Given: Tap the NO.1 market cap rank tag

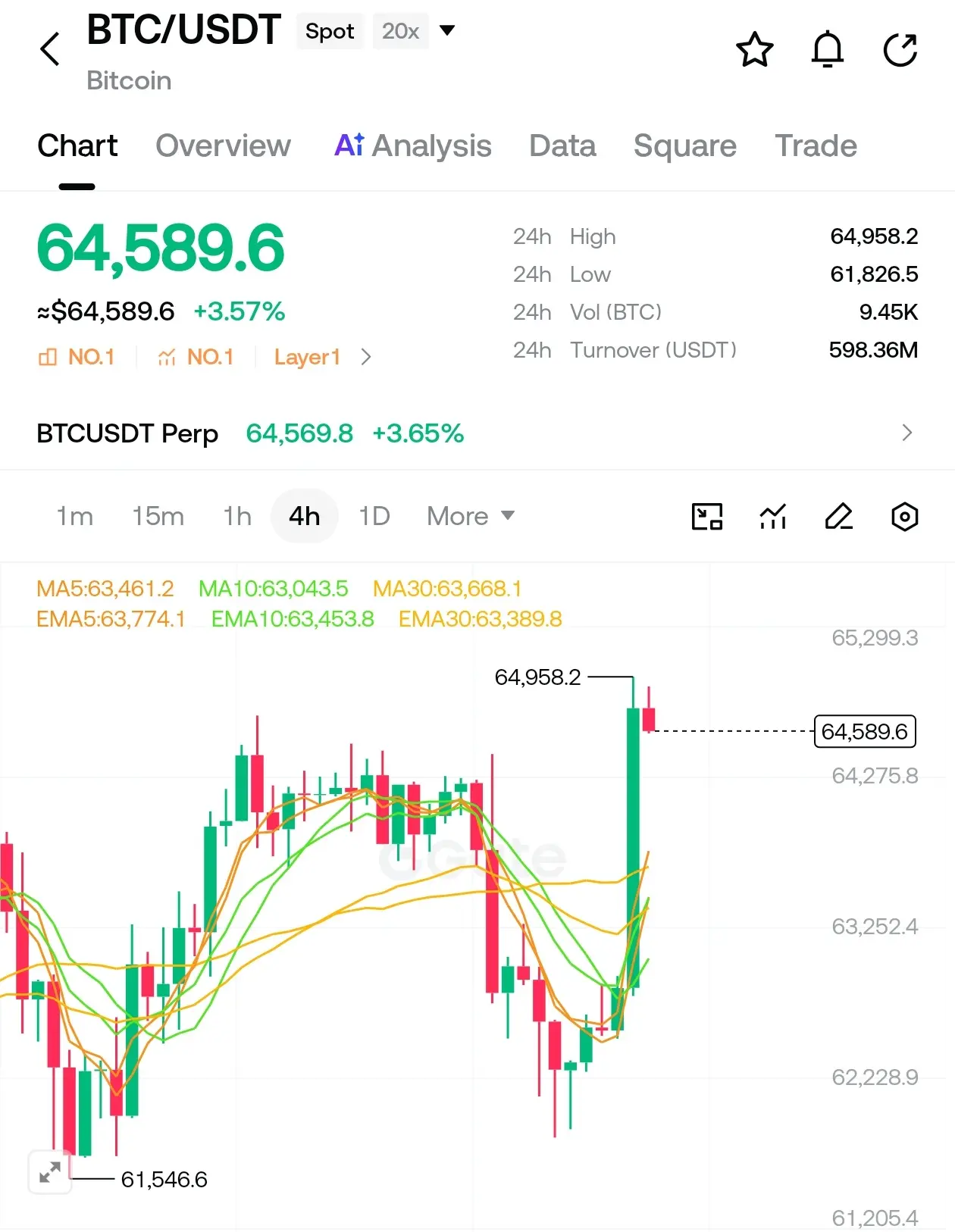Looking at the screenshot, I should (x=77, y=357).
